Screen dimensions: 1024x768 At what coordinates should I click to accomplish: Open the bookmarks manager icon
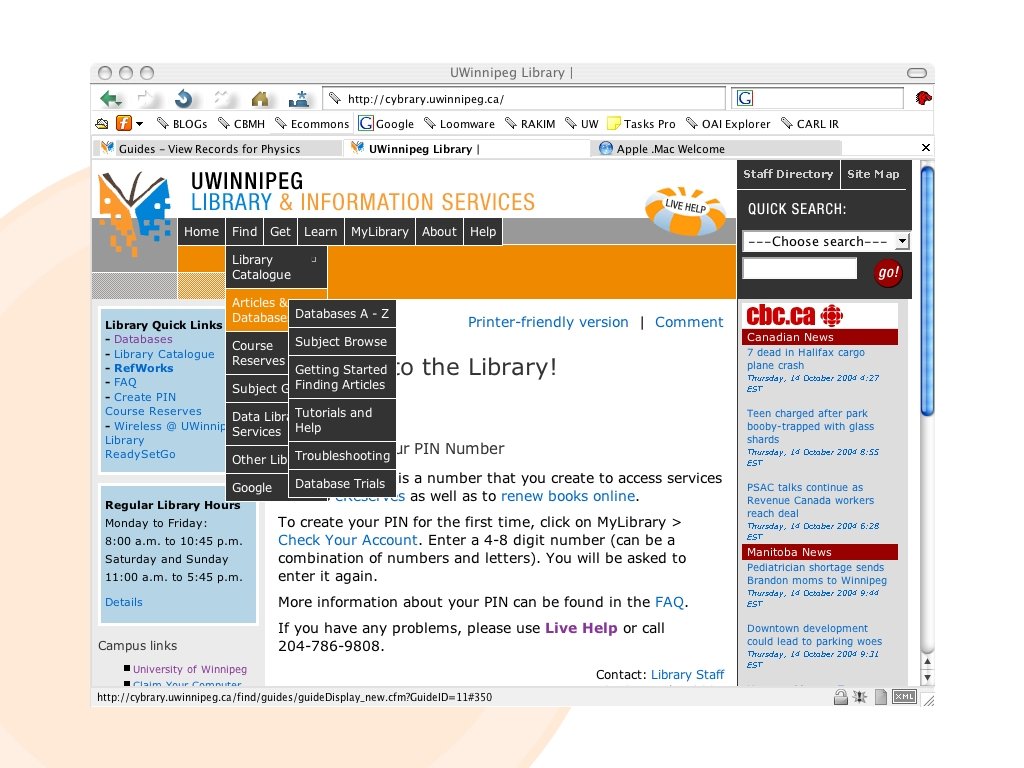click(x=102, y=123)
